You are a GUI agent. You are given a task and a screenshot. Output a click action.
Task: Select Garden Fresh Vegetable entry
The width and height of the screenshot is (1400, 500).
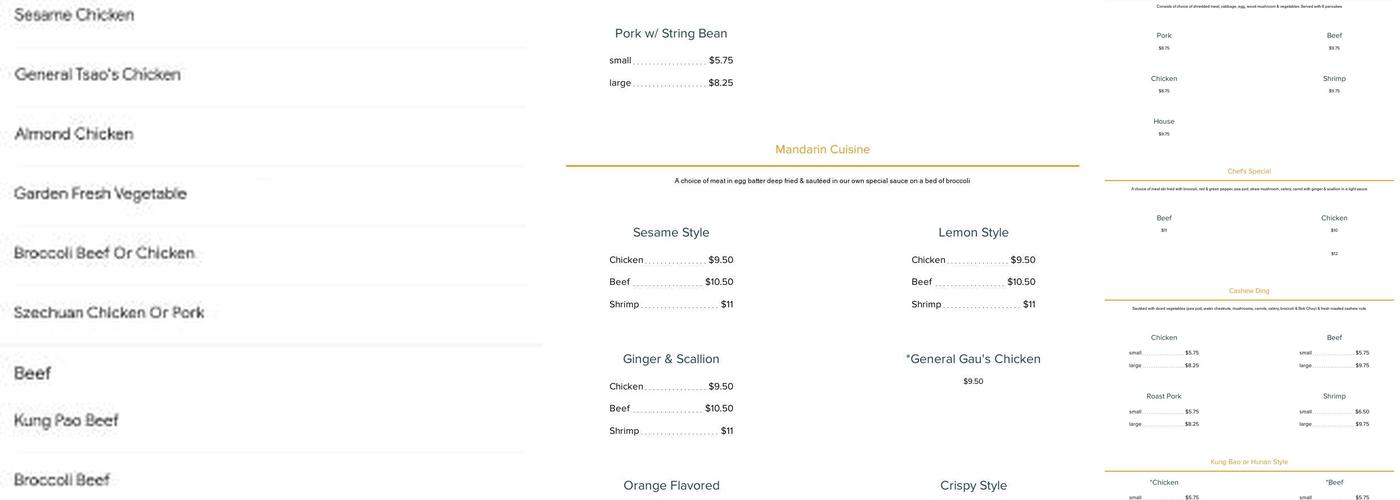coord(100,193)
